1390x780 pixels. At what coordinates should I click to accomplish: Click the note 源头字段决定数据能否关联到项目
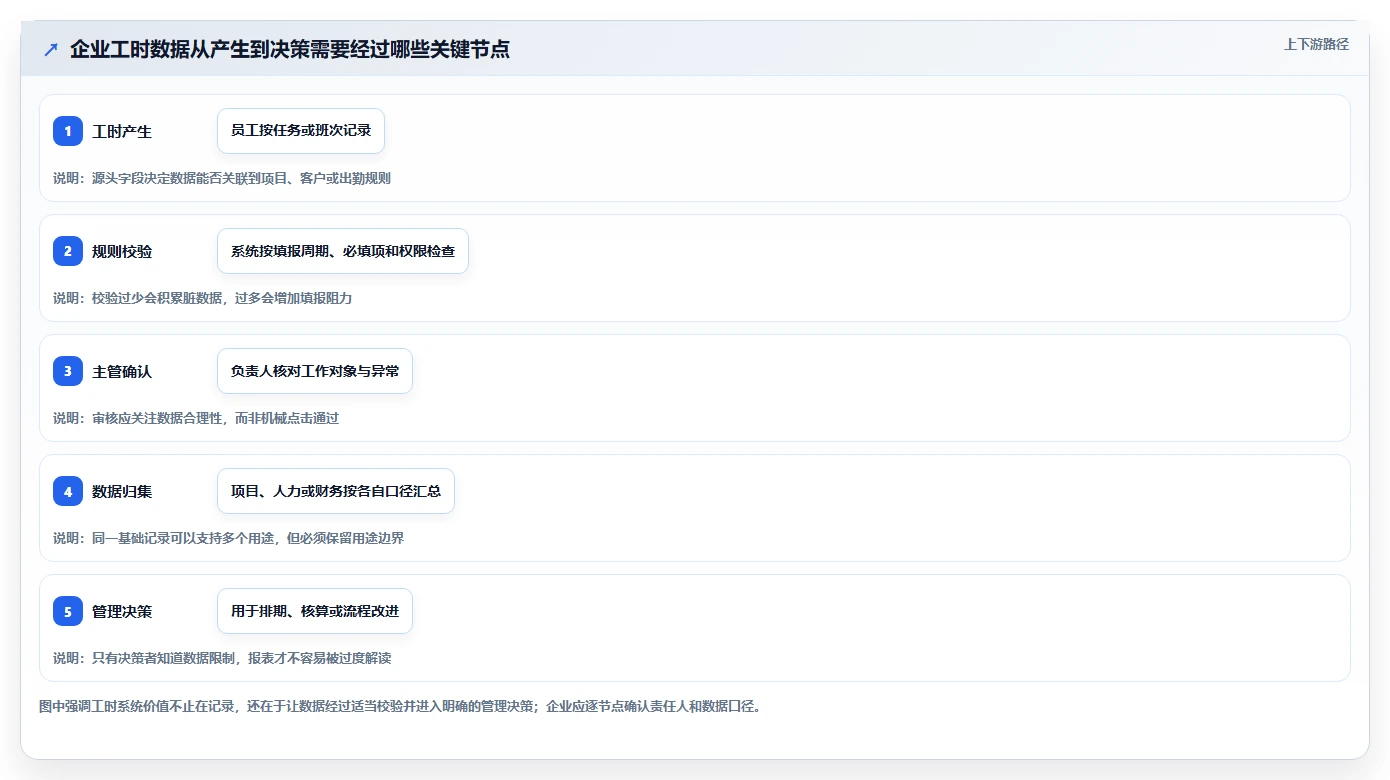(222, 178)
